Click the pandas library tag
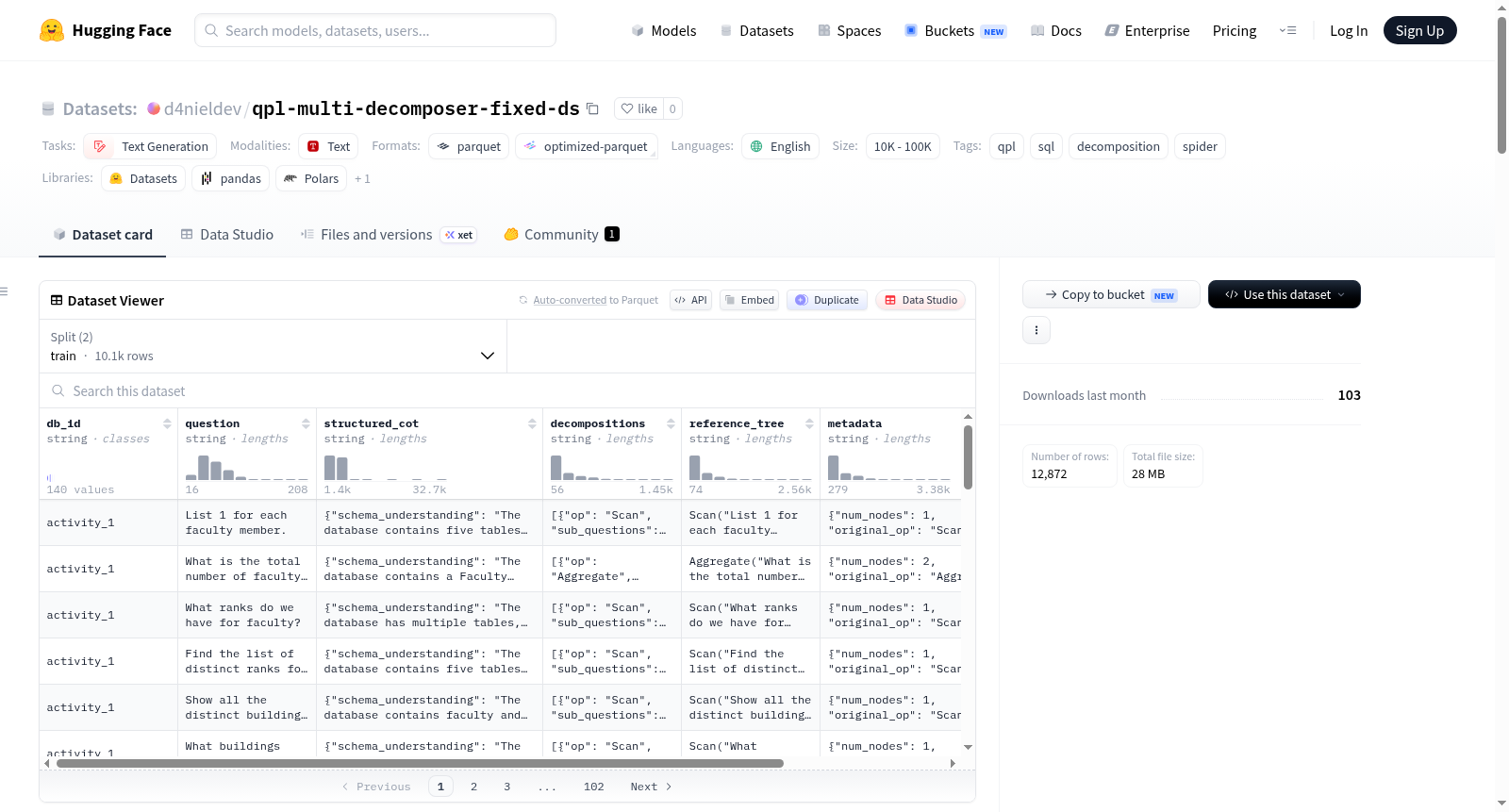Image resolution: width=1509 pixels, height=812 pixels. 230,178
